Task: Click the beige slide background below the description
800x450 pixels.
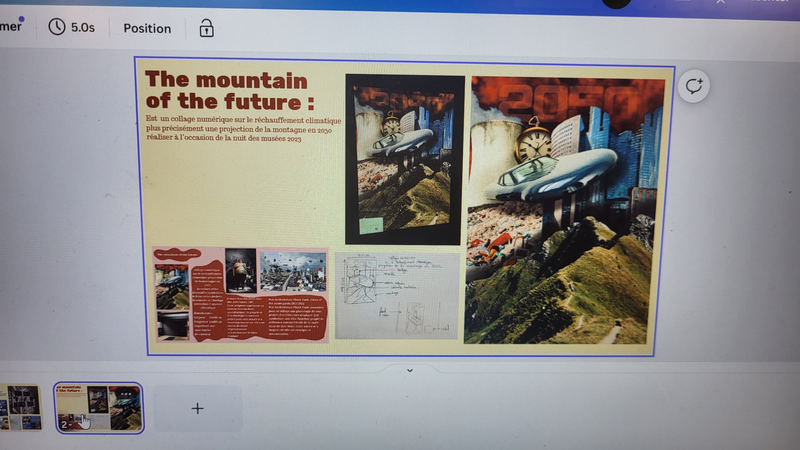Action: tap(240, 195)
